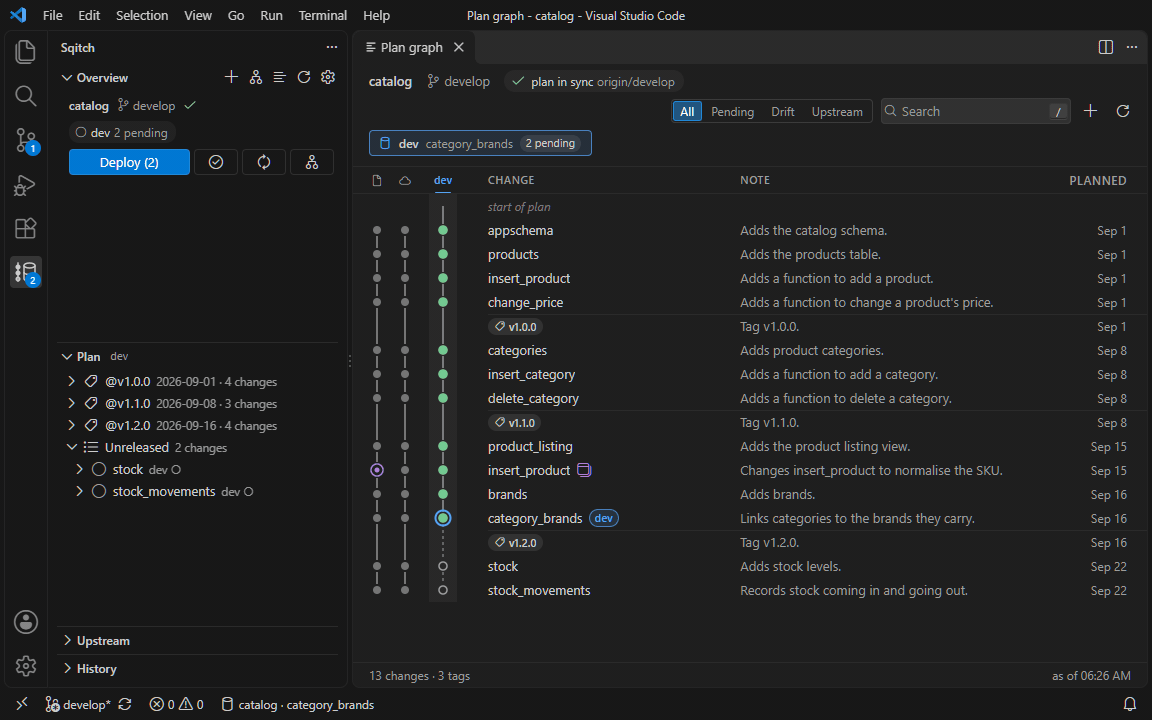Open the Selection menu
Image resolution: width=1152 pixels, height=720 pixels.
pos(142,15)
